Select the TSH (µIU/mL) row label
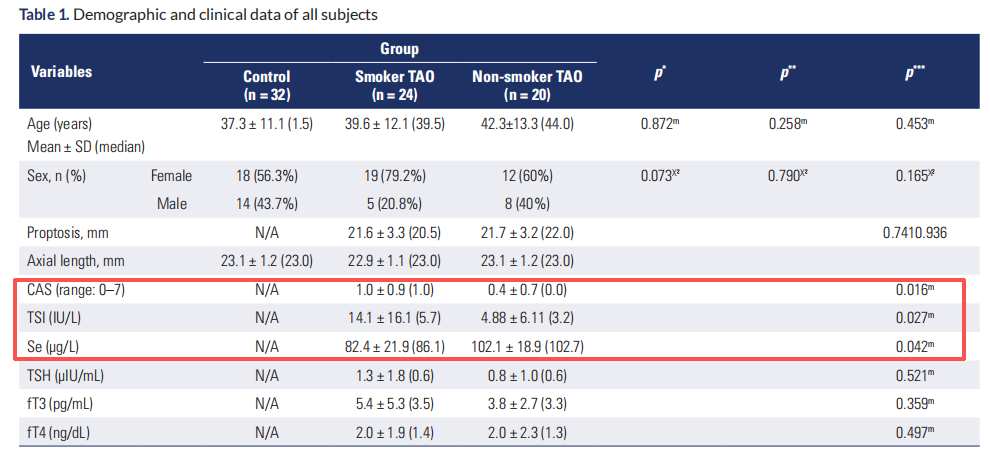The image size is (990, 455). 66,376
